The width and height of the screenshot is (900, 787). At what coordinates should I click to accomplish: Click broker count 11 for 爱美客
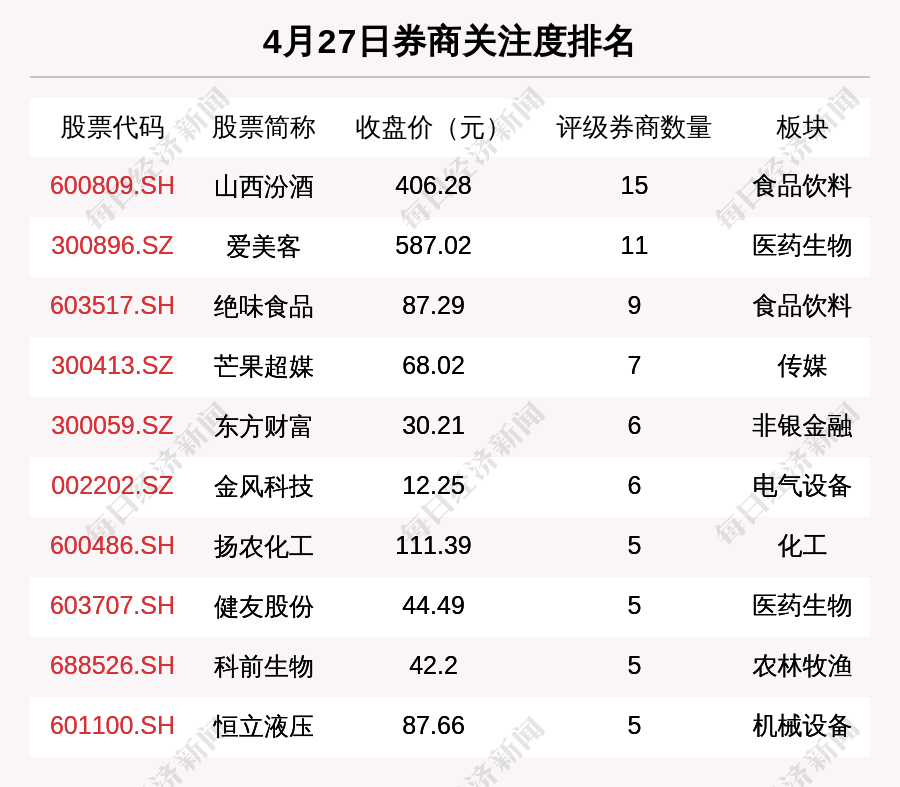(x=634, y=246)
